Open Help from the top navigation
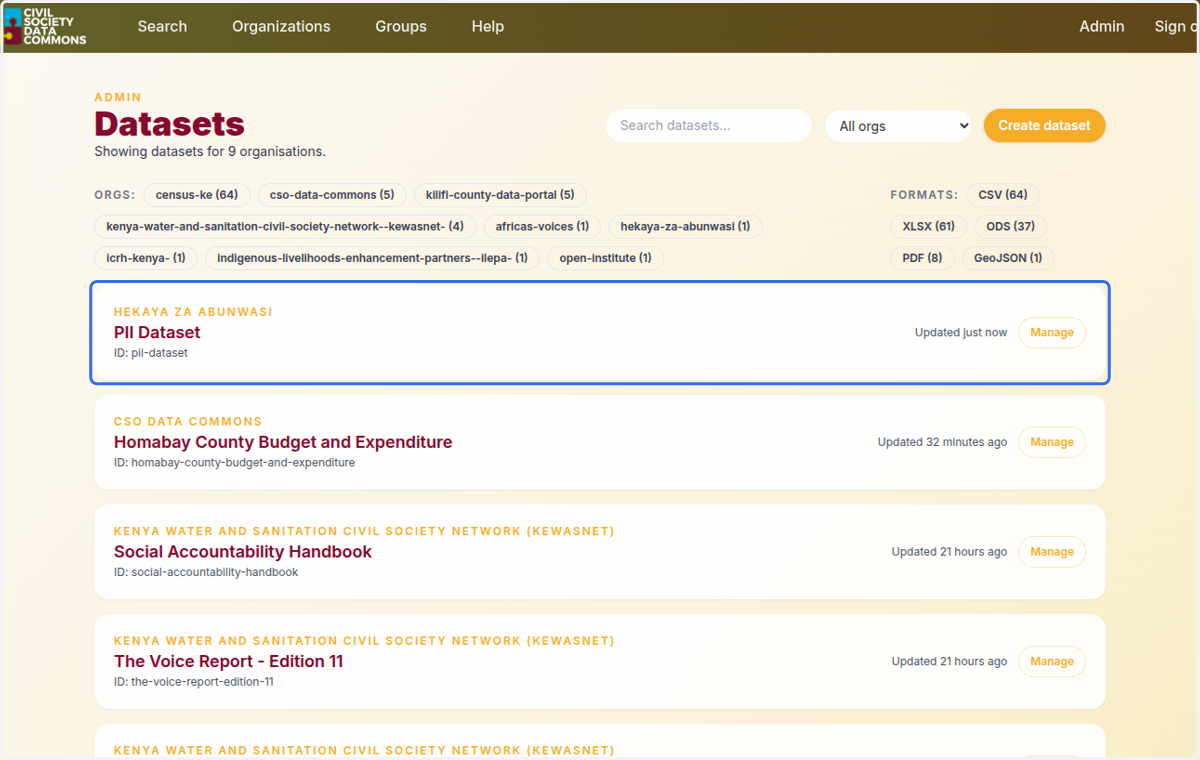1200x760 pixels. click(488, 27)
